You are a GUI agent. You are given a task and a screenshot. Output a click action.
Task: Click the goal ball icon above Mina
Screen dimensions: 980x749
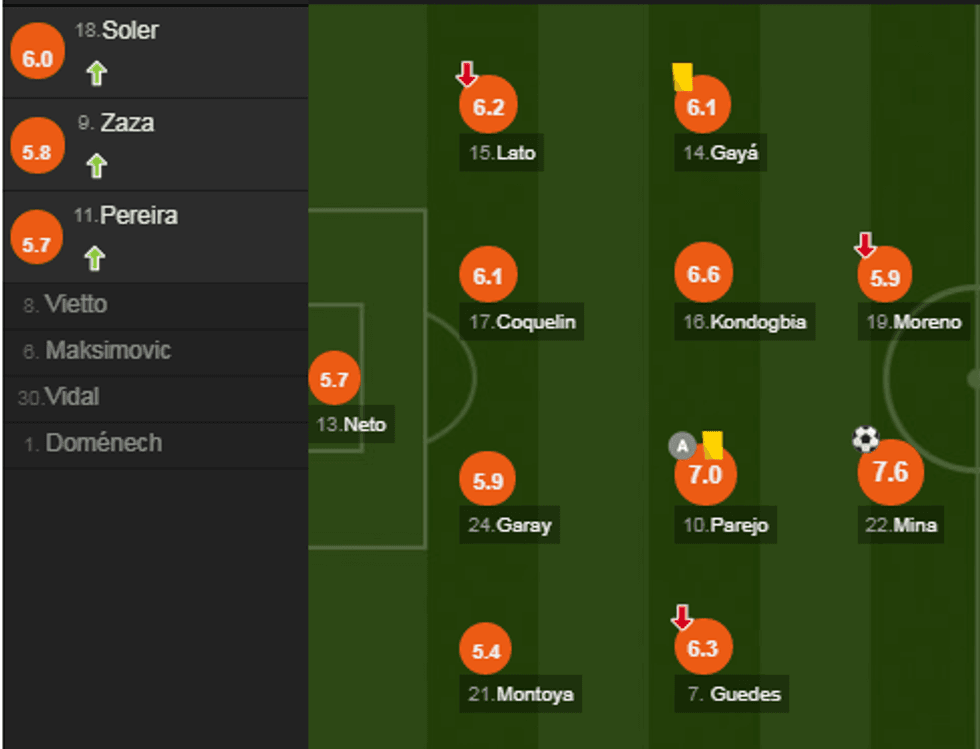coord(866,438)
